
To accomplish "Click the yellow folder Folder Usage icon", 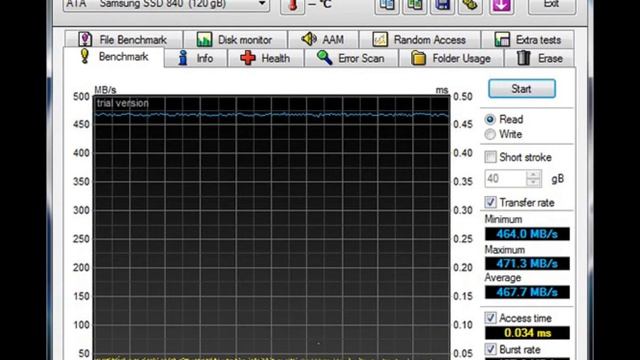I will coord(418,58).
